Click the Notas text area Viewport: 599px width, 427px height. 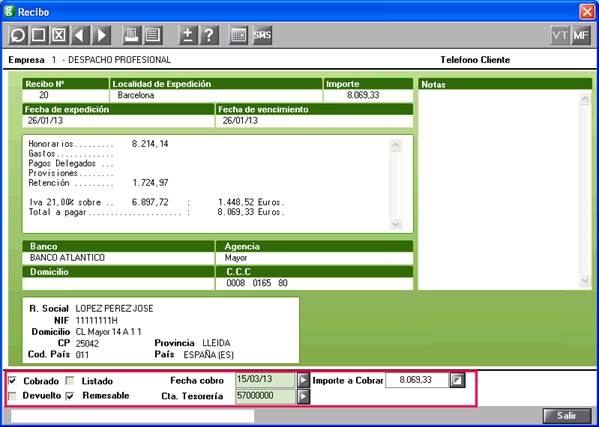click(499, 189)
